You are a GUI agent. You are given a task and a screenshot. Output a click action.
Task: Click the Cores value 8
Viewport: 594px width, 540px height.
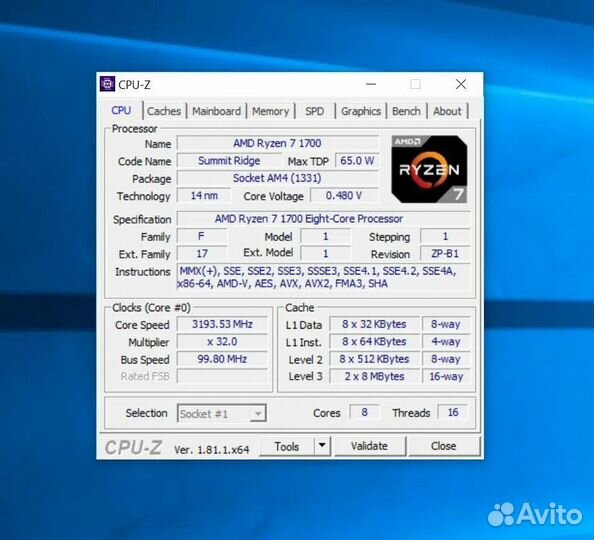[x=364, y=412]
